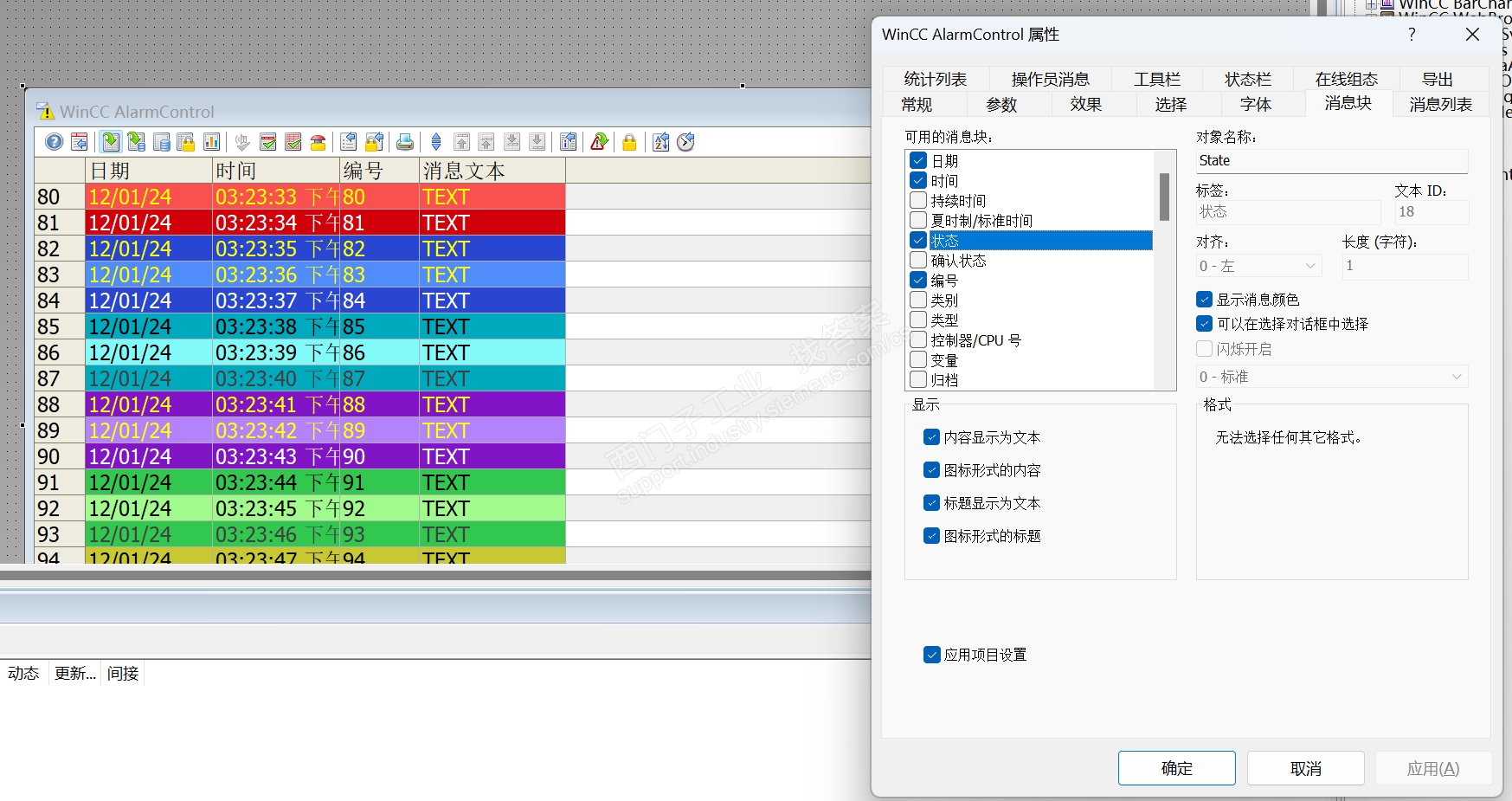Open the lock dialog icon
The width and height of the screenshot is (1512, 801).
(x=374, y=142)
